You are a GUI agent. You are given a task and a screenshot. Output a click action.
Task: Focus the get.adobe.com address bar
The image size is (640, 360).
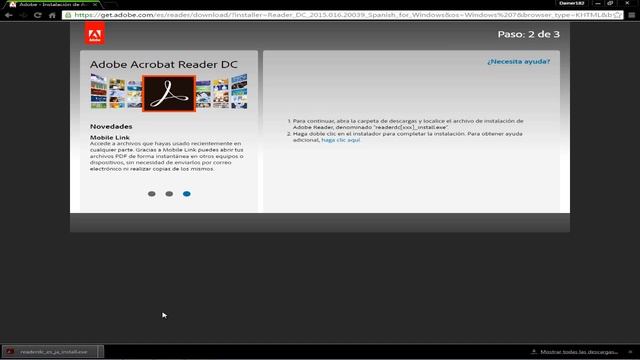[343, 15]
